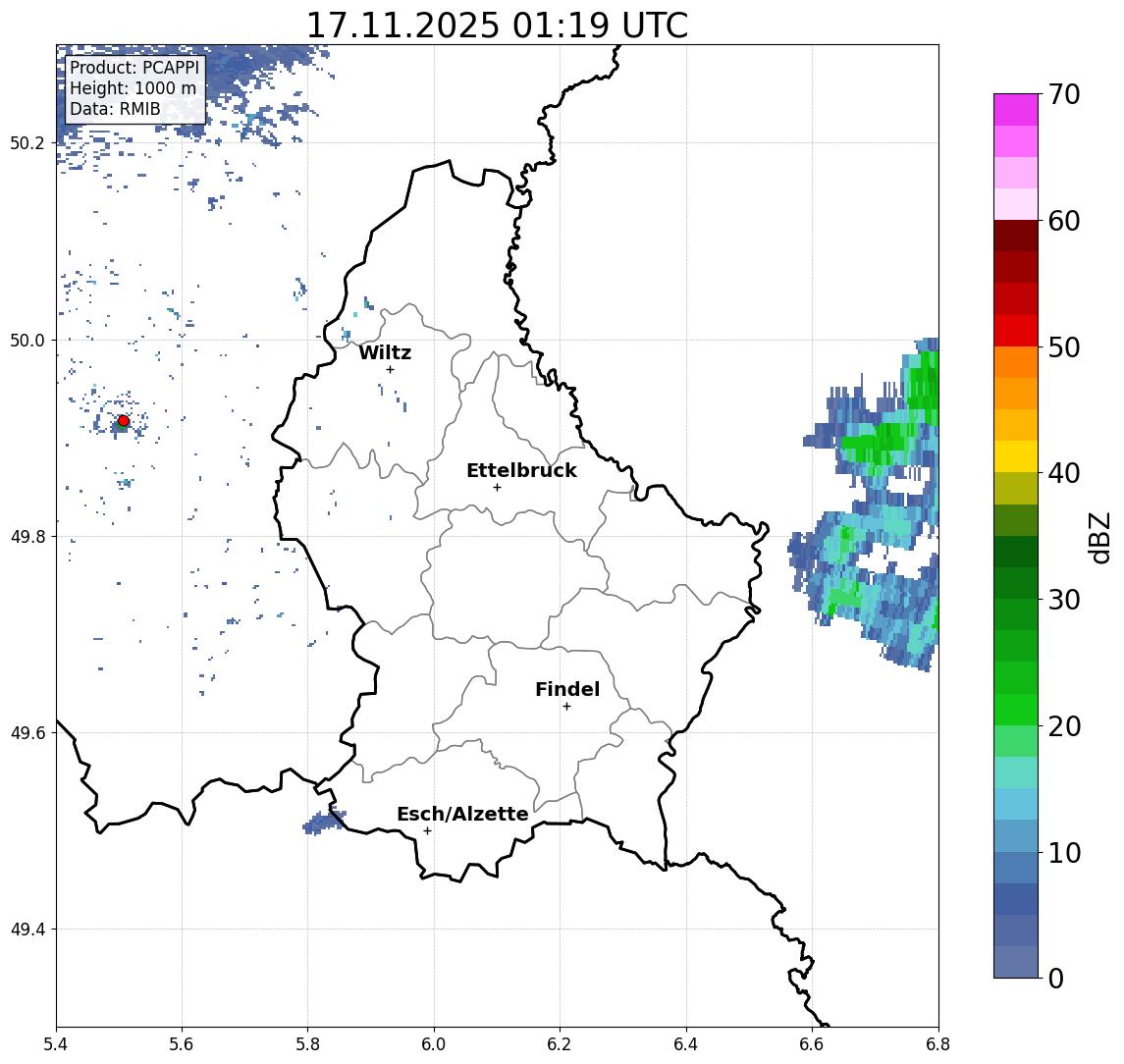Click the 'Product: PCAPPI' text in info box
This screenshot has width=1124, height=1064.
point(134,68)
